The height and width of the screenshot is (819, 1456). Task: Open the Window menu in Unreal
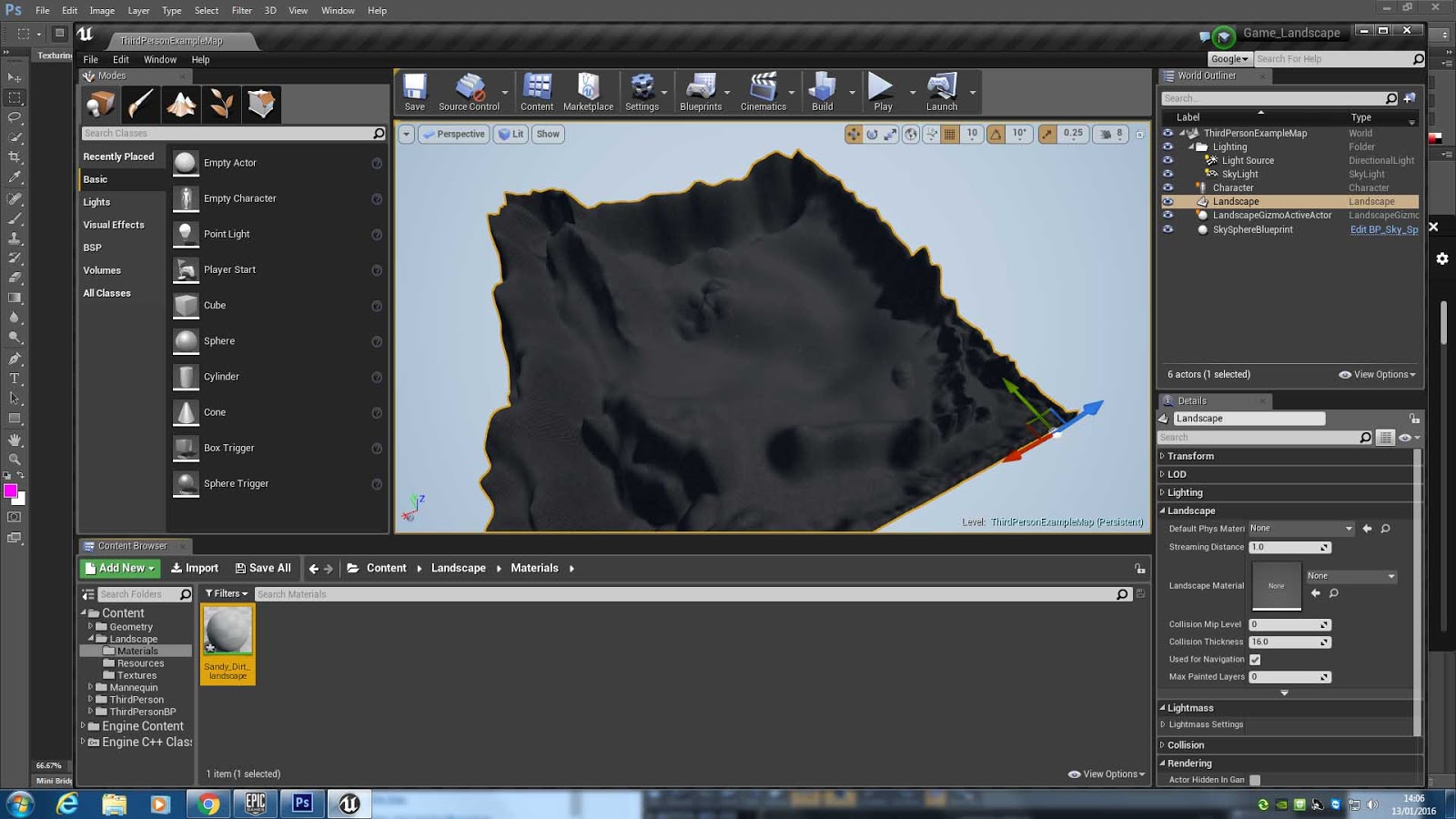[160, 59]
